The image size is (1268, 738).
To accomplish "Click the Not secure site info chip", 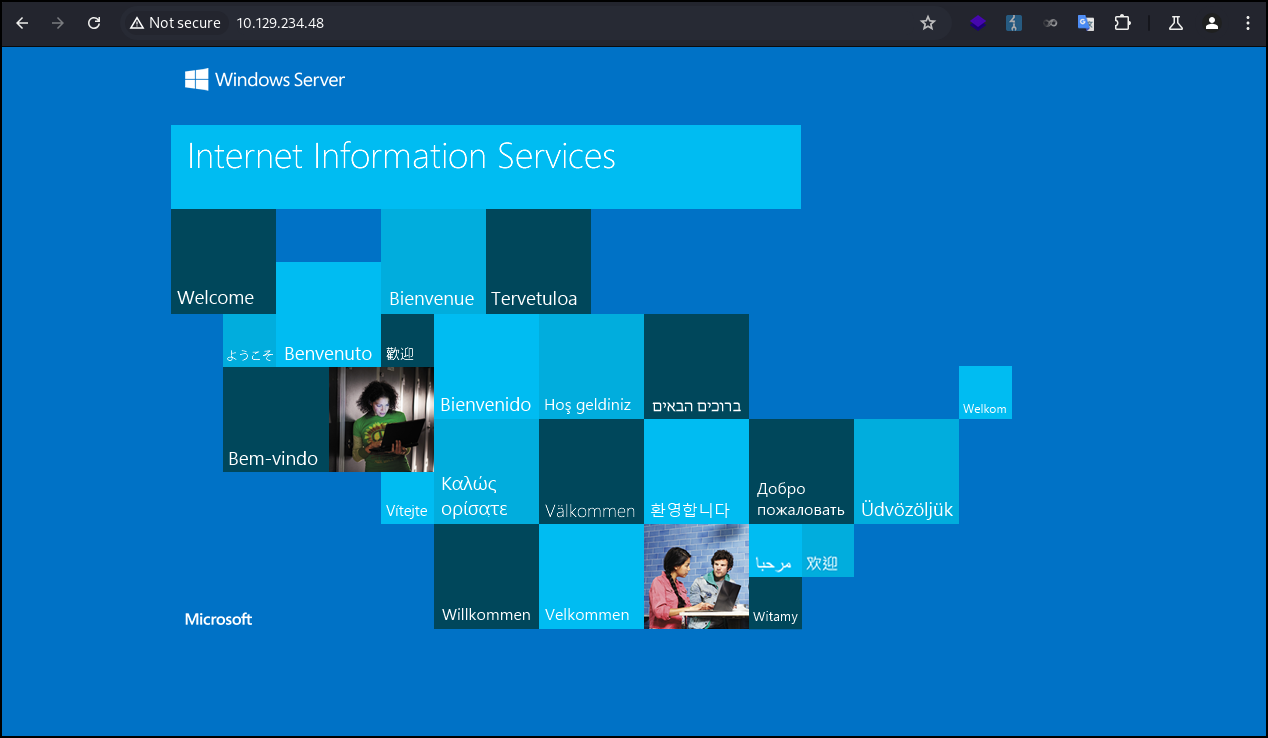I will 175,23.
